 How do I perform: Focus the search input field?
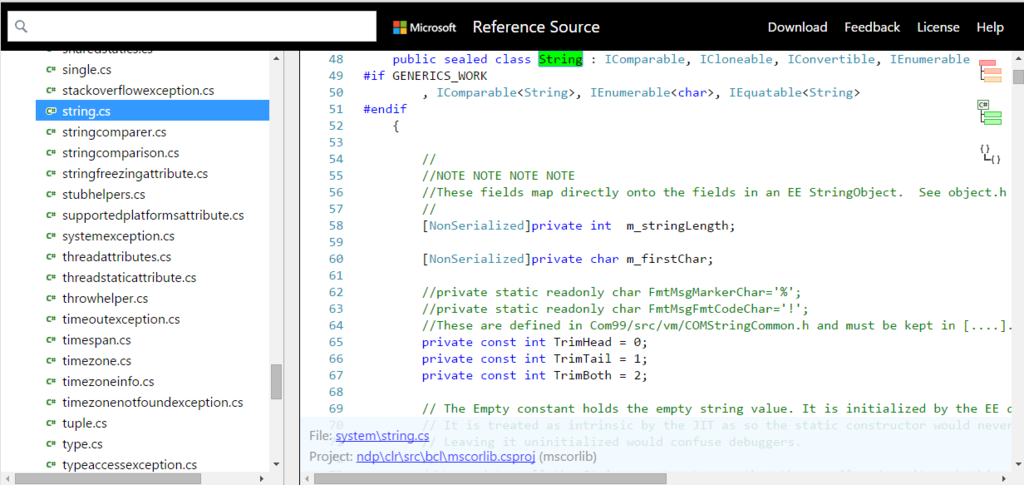pos(192,26)
